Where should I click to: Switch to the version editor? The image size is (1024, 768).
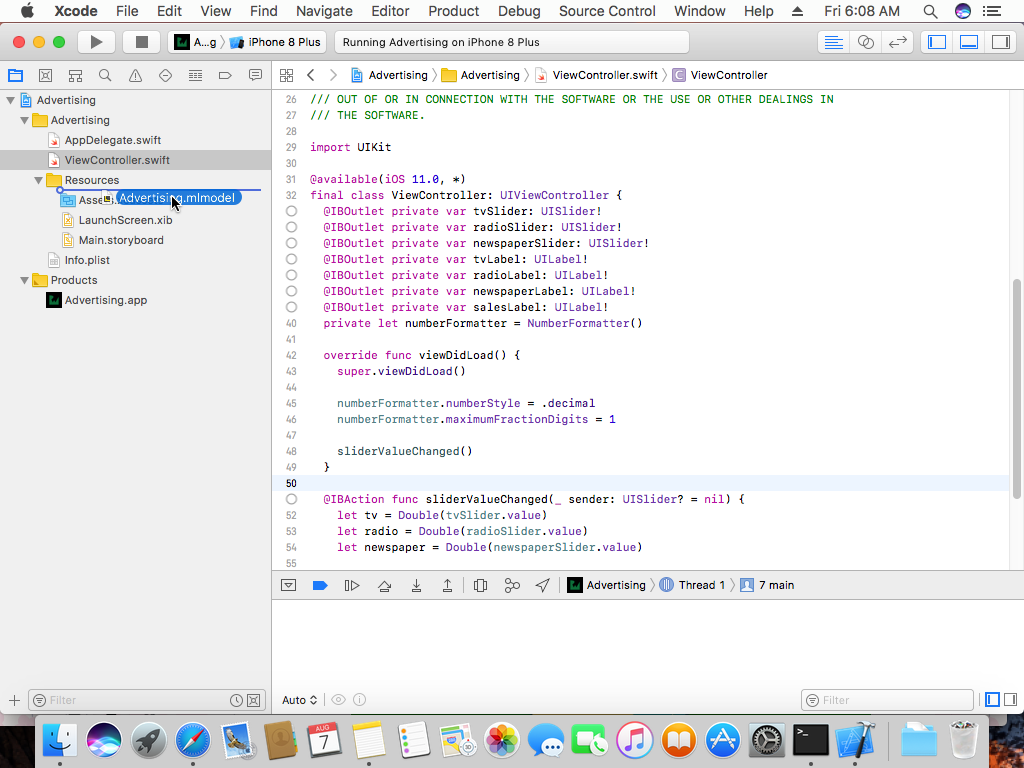coord(898,42)
